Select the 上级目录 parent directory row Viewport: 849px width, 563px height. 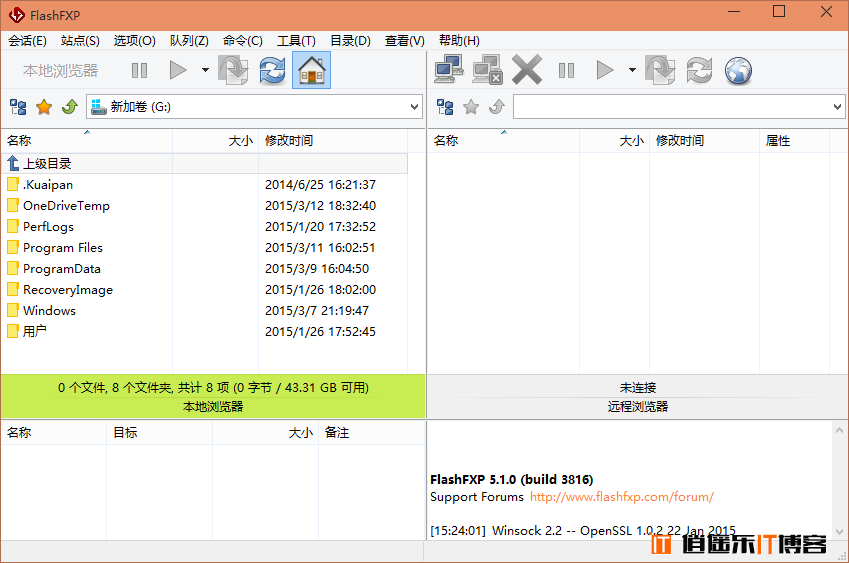(x=205, y=163)
